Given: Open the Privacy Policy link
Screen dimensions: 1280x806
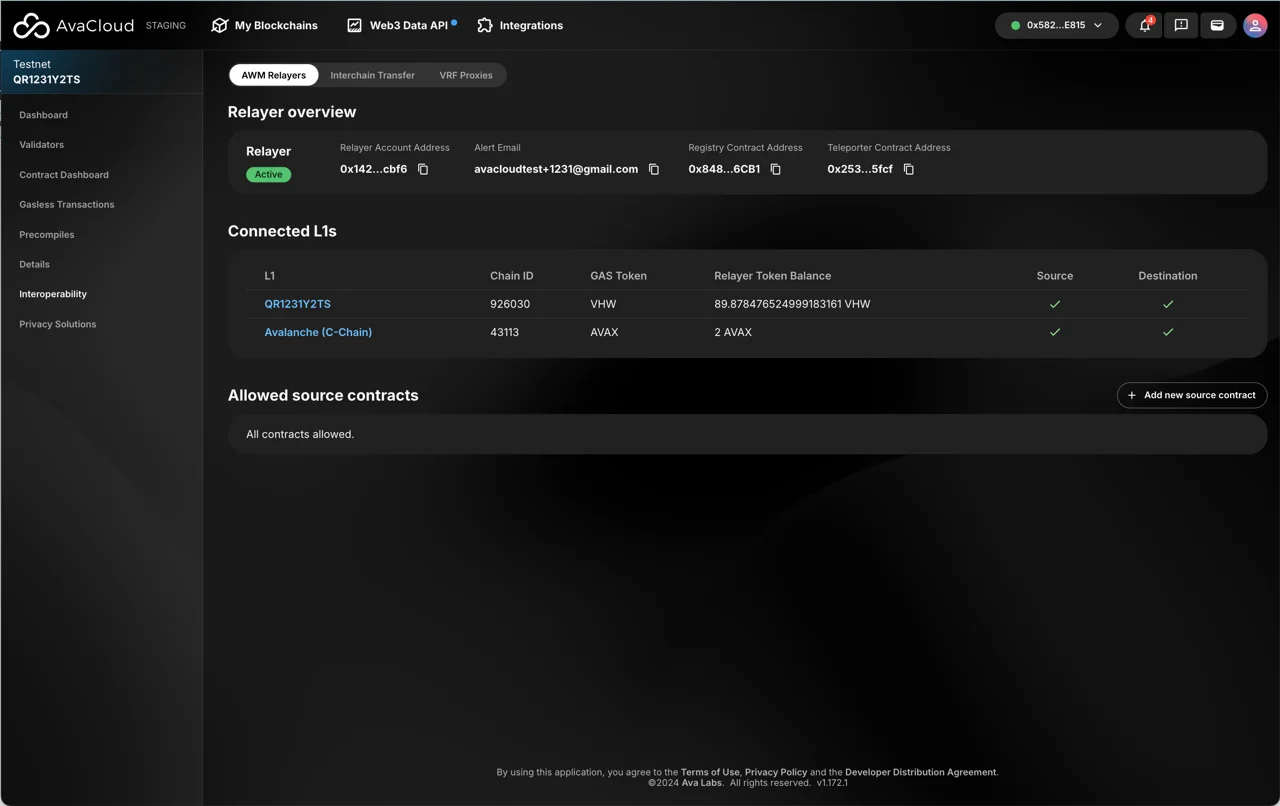Looking at the screenshot, I should click(x=776, y=772).
